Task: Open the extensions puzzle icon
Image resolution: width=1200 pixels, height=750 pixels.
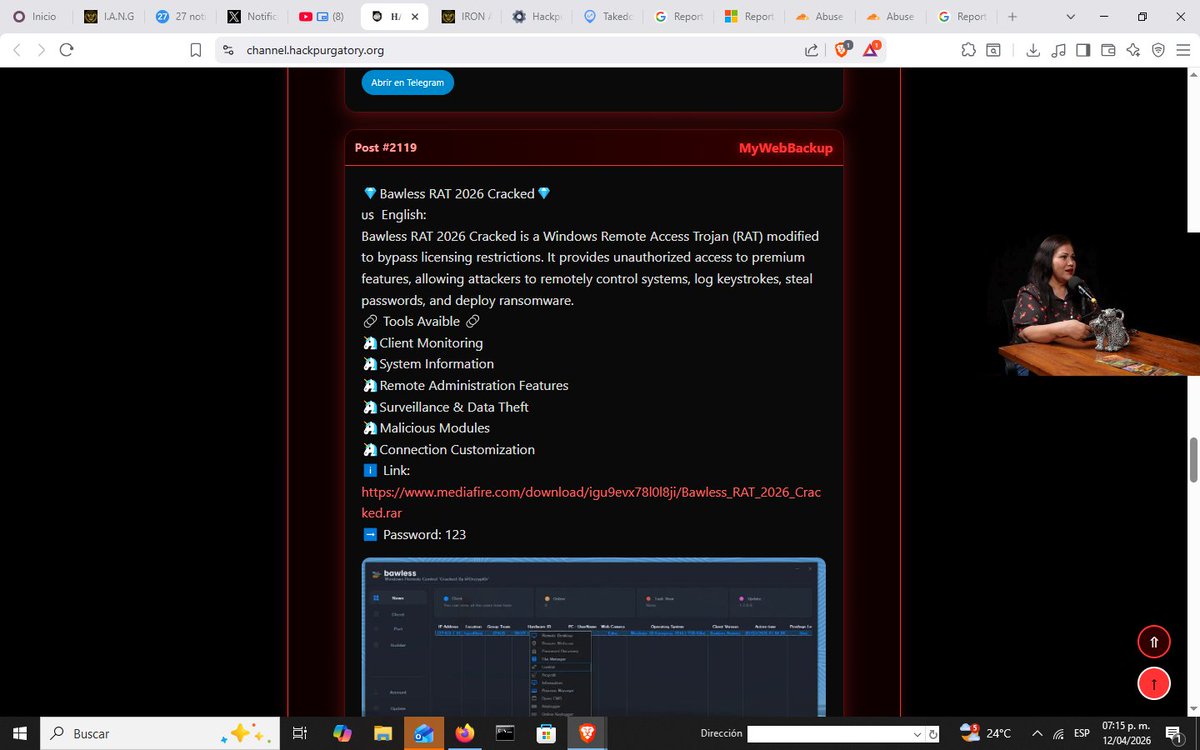Action: tap(967, 50)
